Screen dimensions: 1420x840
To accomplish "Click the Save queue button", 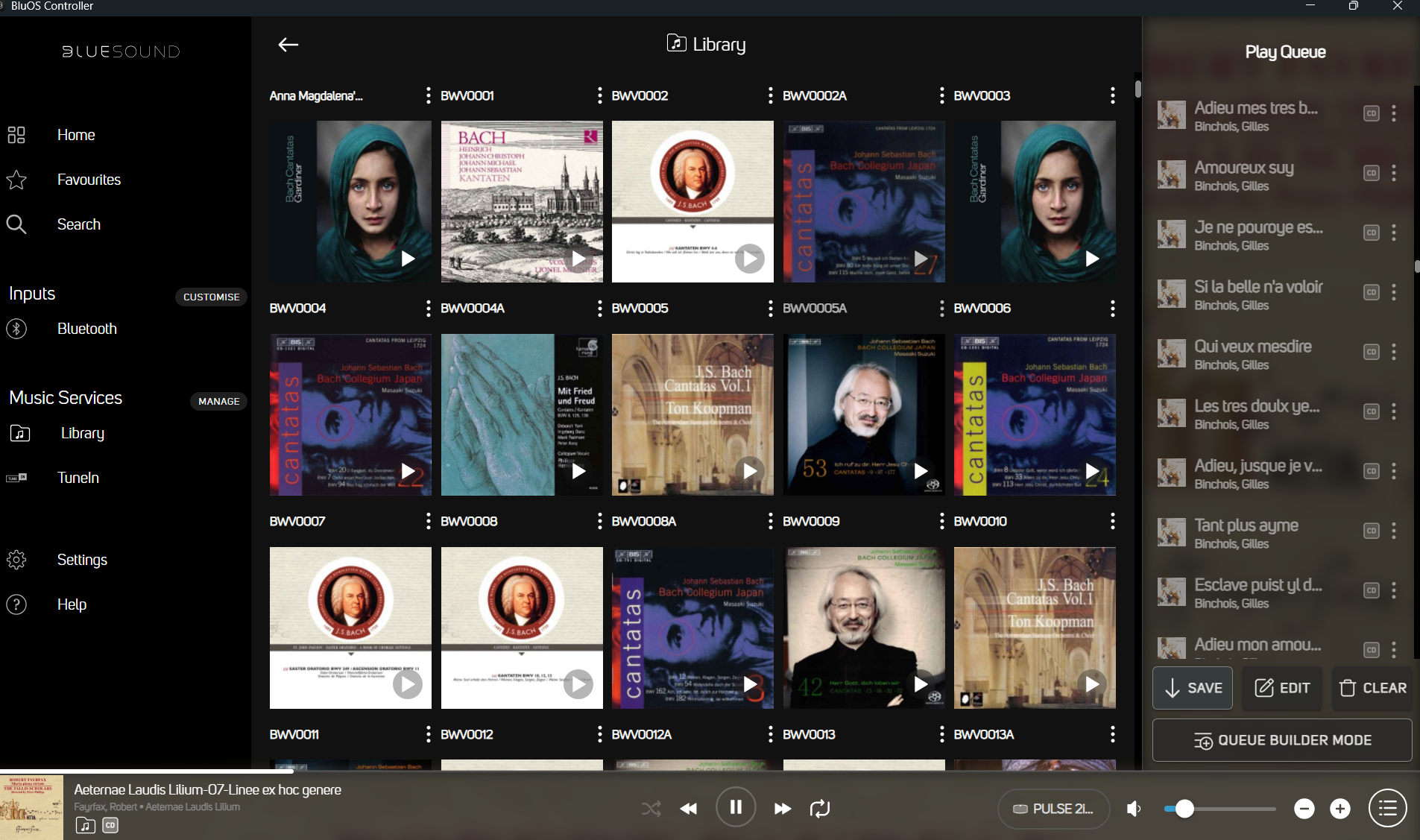I will tap(1193, 688).
